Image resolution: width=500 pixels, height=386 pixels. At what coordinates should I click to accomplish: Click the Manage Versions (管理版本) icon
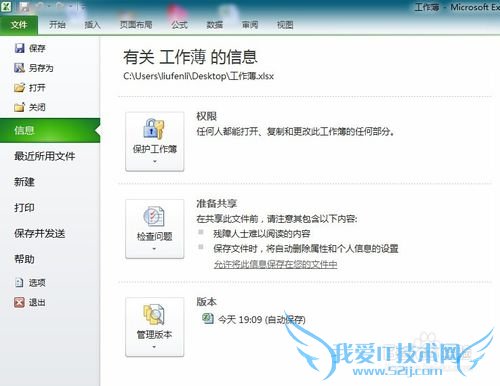[154, 314]
